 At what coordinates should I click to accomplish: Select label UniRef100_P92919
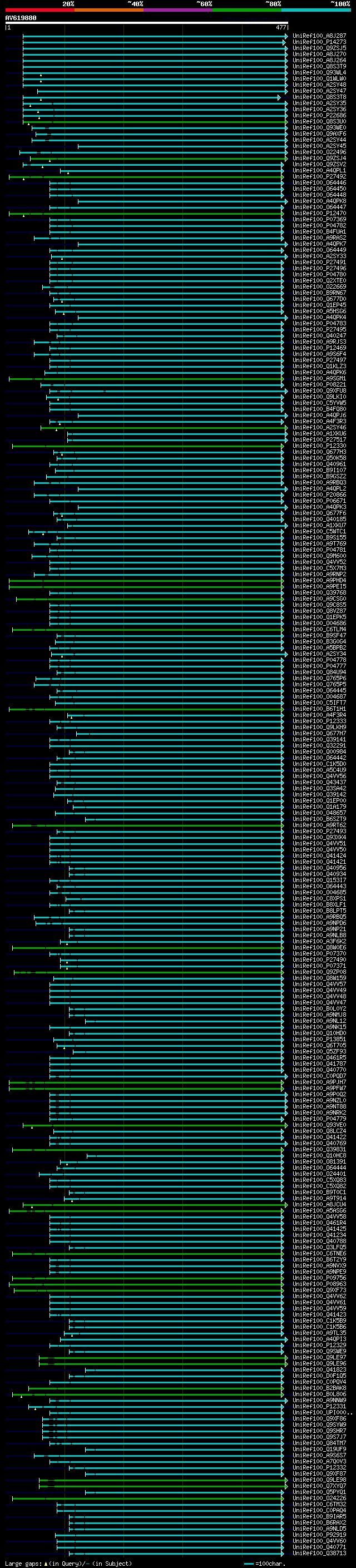(319, 1535)
